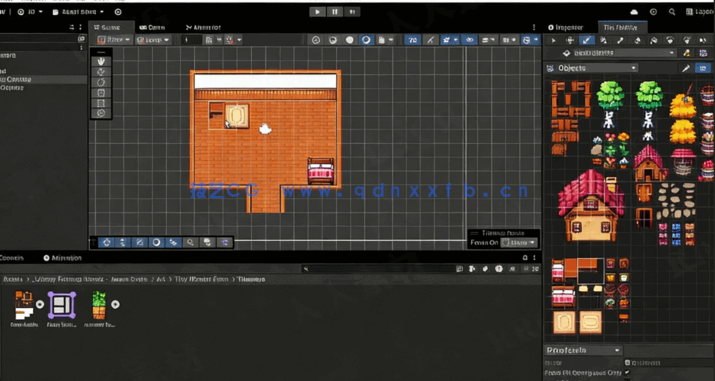This screenshot has width=715, height=381.
Task: Click the magnifier tool in bottom Scene overlay bar
Action: point(190,242)
